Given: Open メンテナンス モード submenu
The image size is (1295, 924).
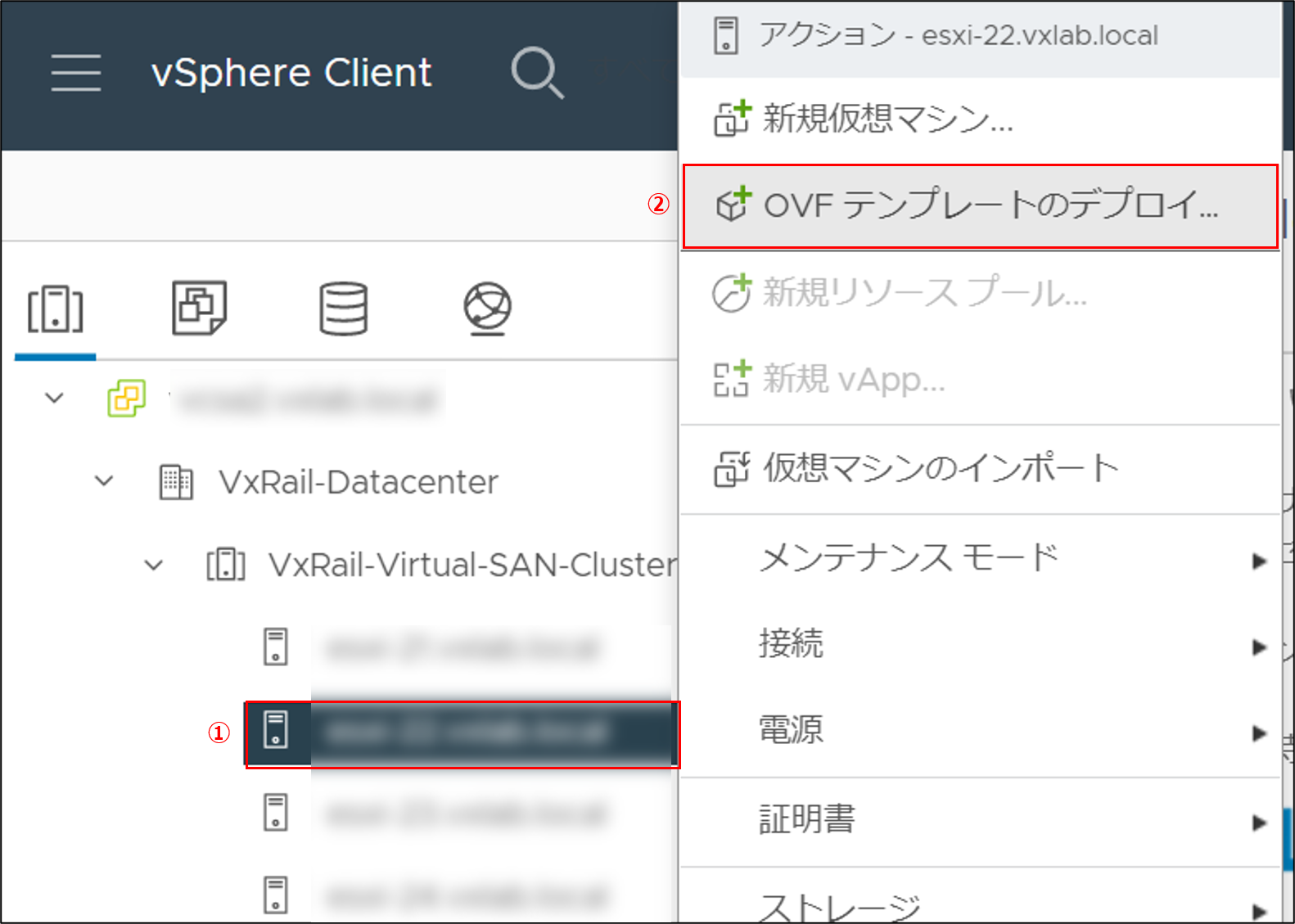Looking at the screenshot, I should point(981,559).
